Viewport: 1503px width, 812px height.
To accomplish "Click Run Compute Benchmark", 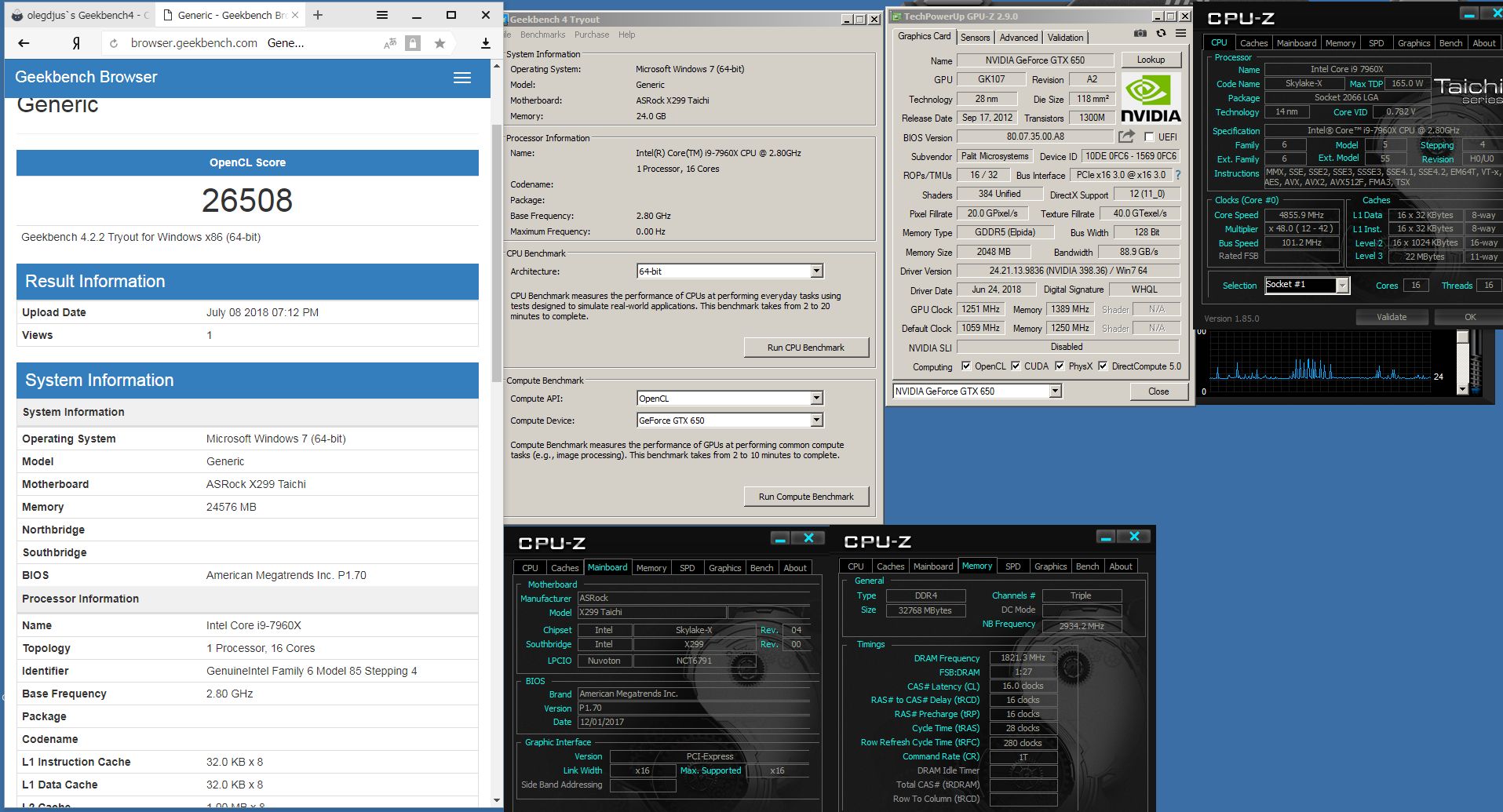I will tap(806, 497).
